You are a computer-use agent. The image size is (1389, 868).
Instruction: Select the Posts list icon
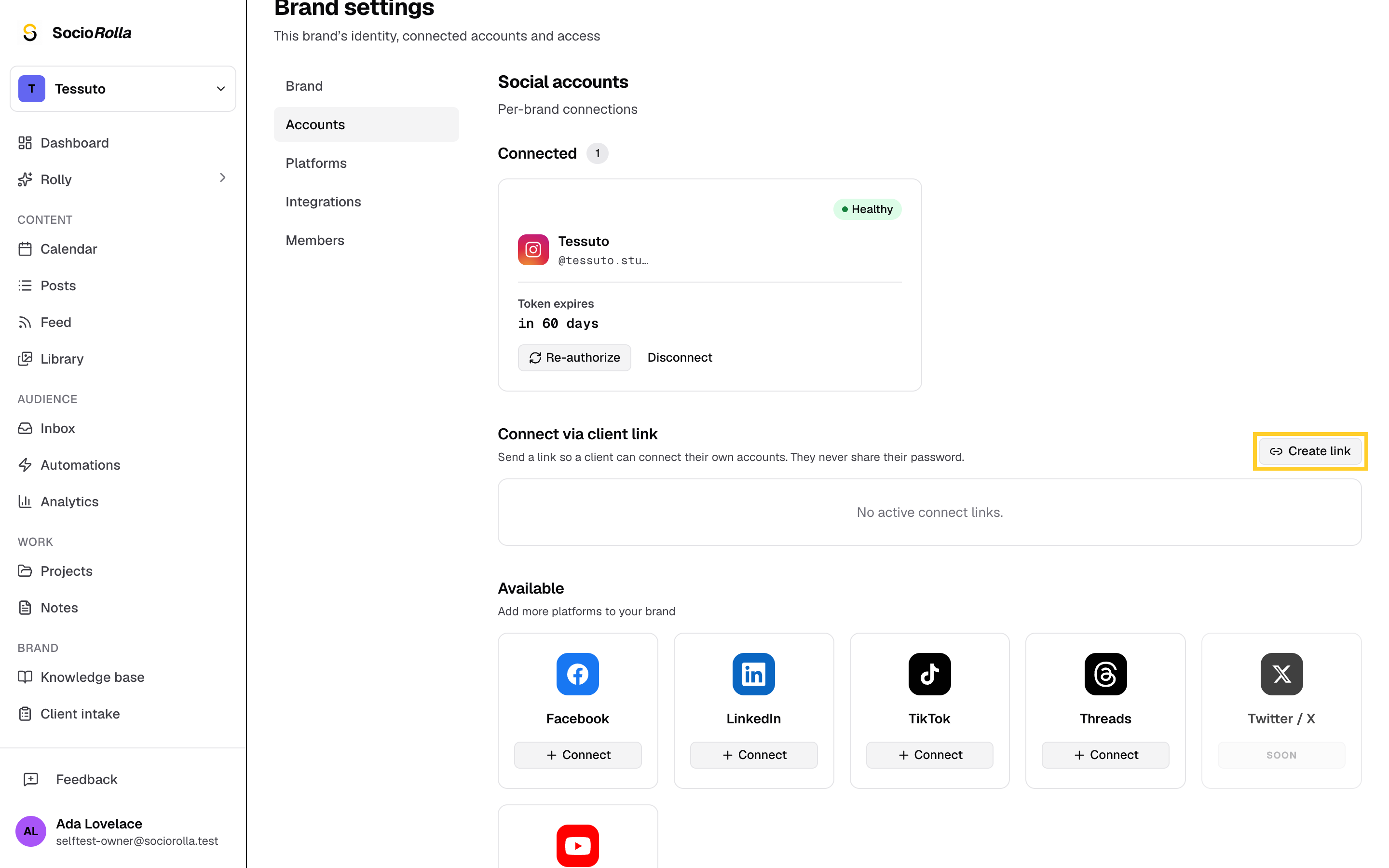coord(25,285)
